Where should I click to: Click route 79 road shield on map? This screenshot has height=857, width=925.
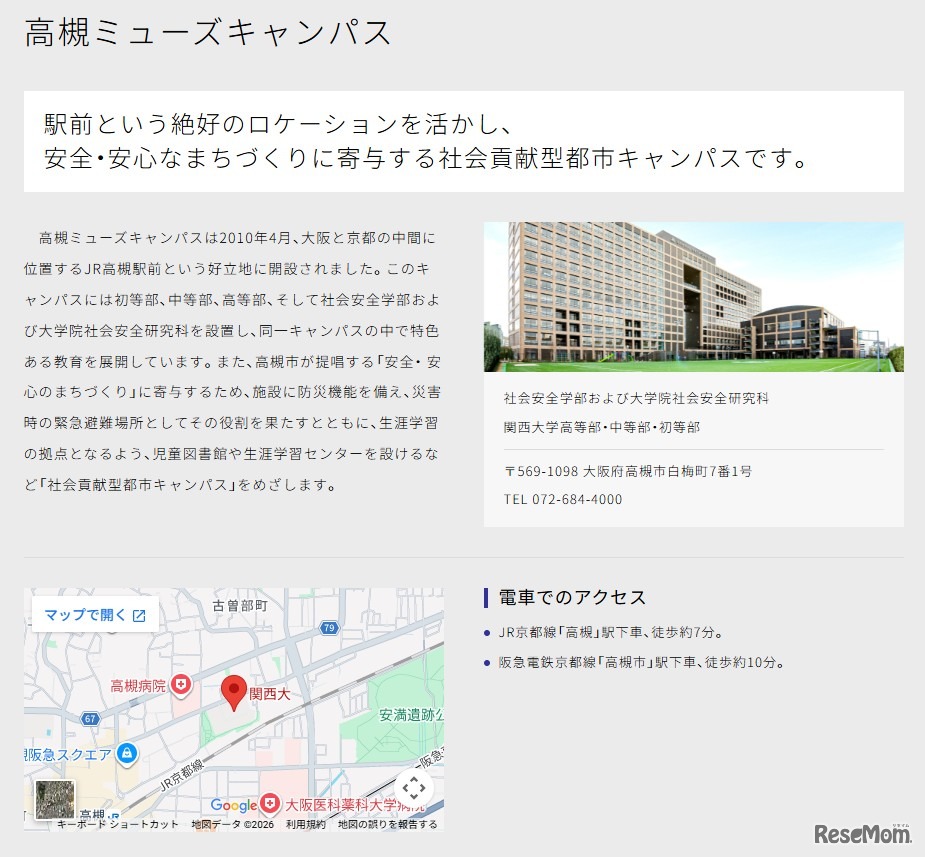tap(329, 628)
